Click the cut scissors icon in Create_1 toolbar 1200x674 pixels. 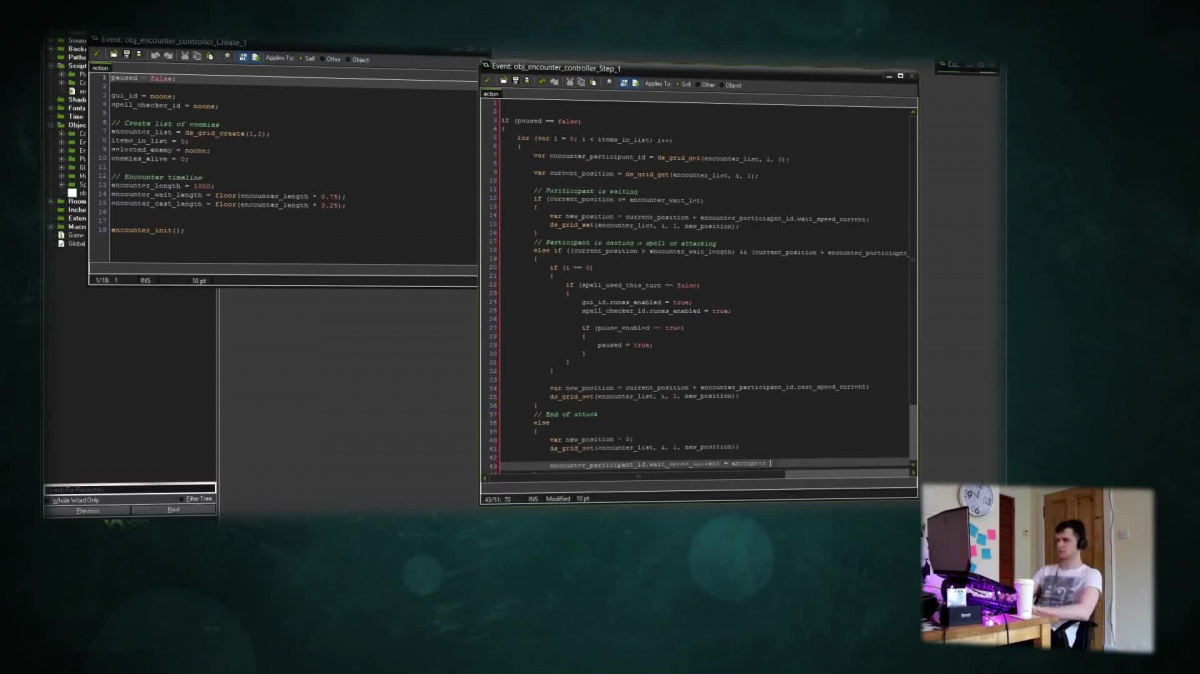click(x=185, y=56)
